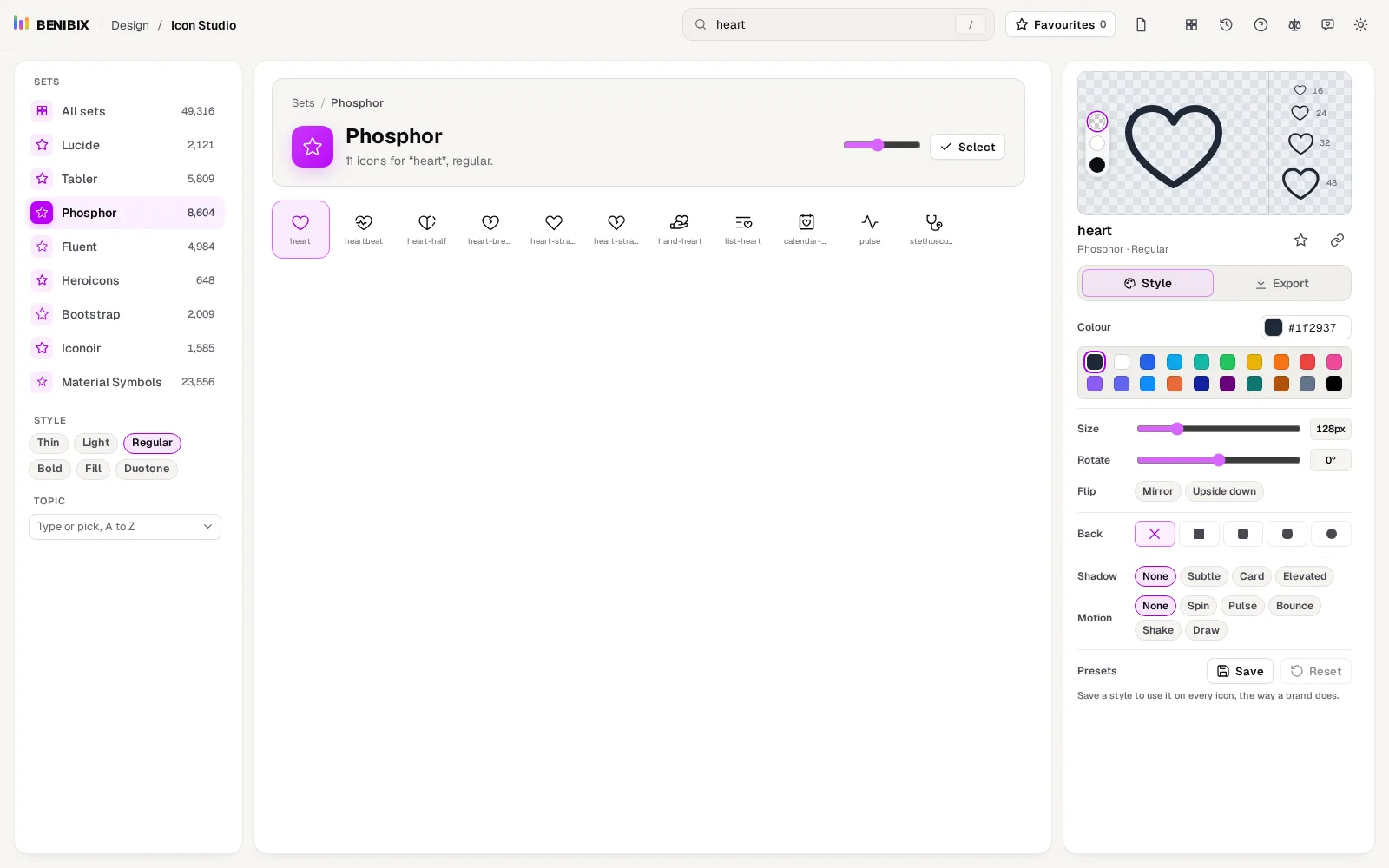Pick the white colour swatch
This screenshot has width=1389, height=868.
click(1122, 362)
